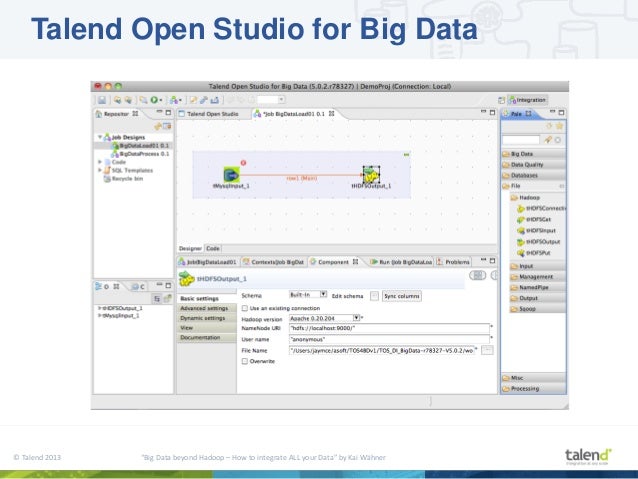Click the red error marker above tMysqlInput
The height and width of the screenshot is (479, 638).
tap(243, 163)
